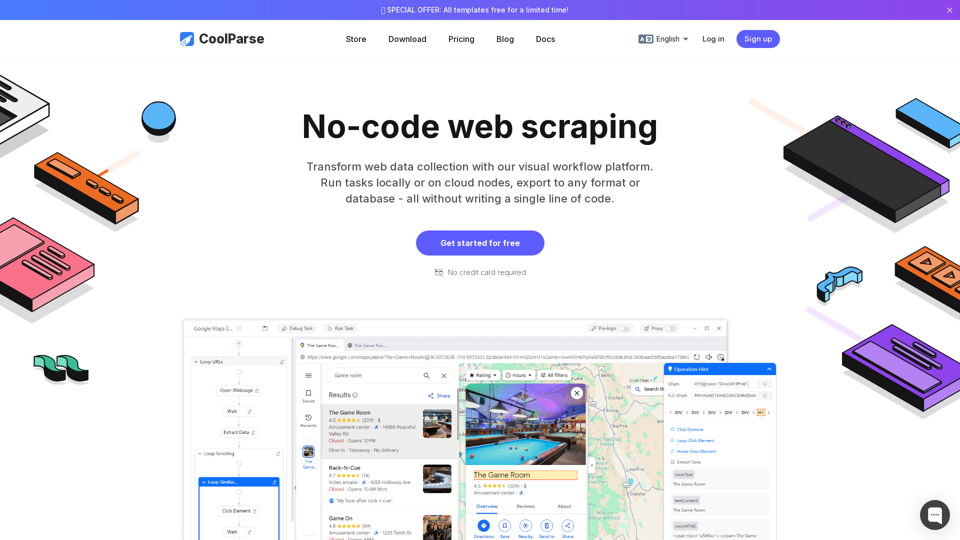
Task: Click the edit icon on Loop Scrolling block
Action: point(278,454)
